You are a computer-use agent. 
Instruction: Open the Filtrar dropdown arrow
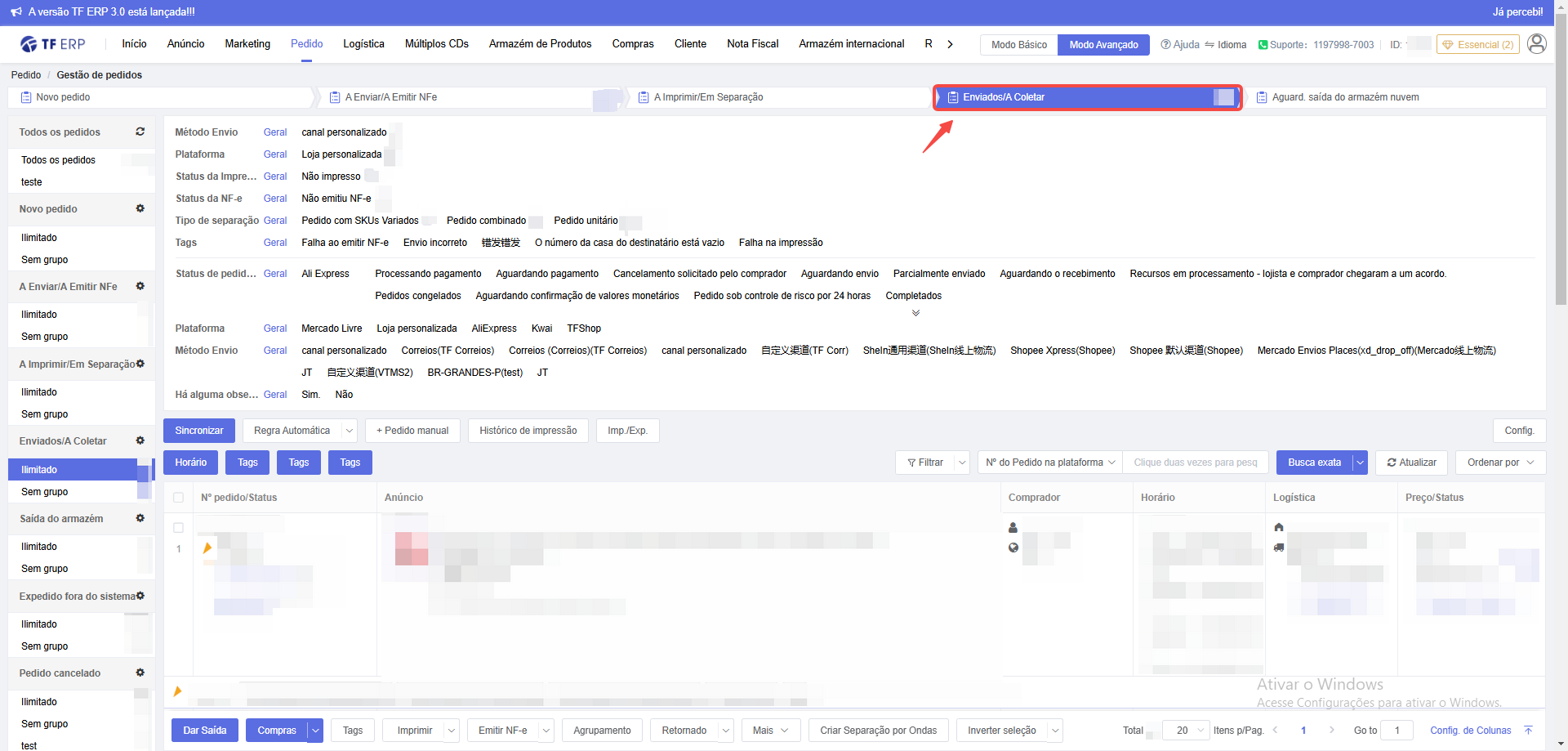tap(962, 463)
